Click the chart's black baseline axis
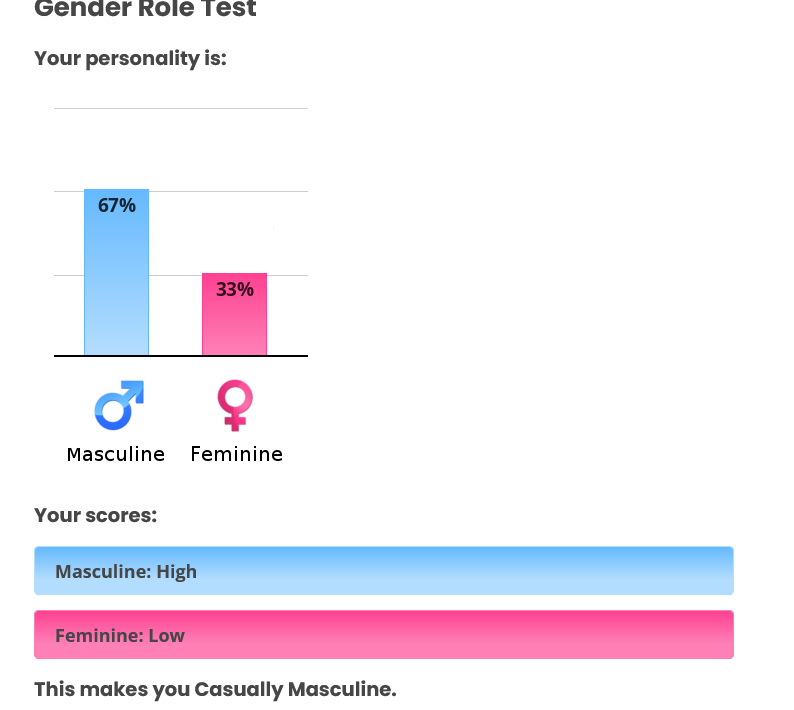Image resolution: width=794 pixels, height=710 pixels. pyautogui.click(x=181, y=356)
